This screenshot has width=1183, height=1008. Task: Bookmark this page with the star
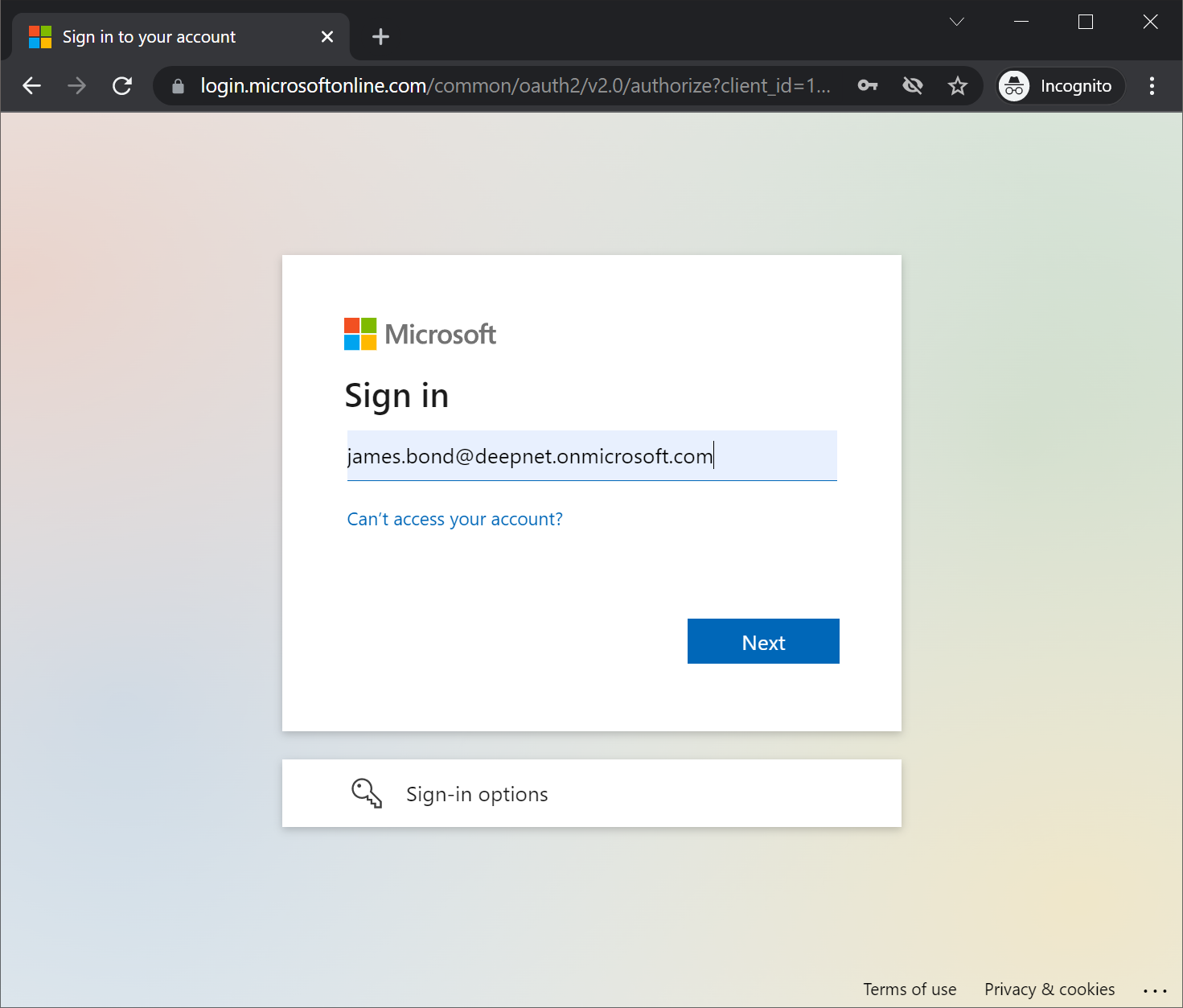coord(957,86)
